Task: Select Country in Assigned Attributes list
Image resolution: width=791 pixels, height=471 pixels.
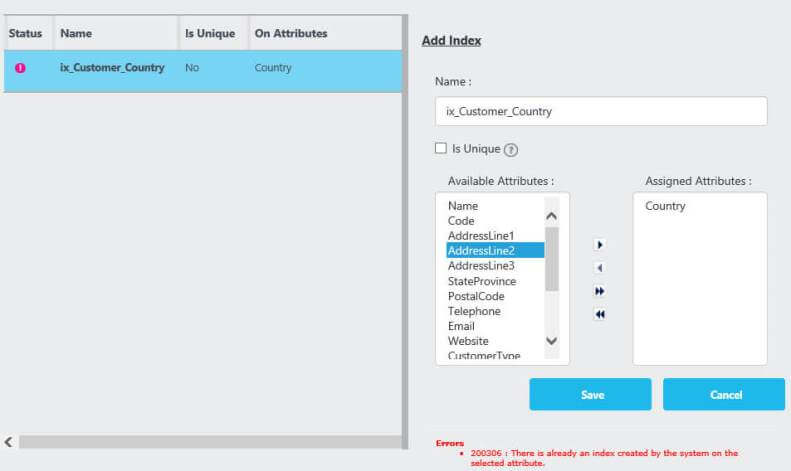Action: [x=665, y=206]
